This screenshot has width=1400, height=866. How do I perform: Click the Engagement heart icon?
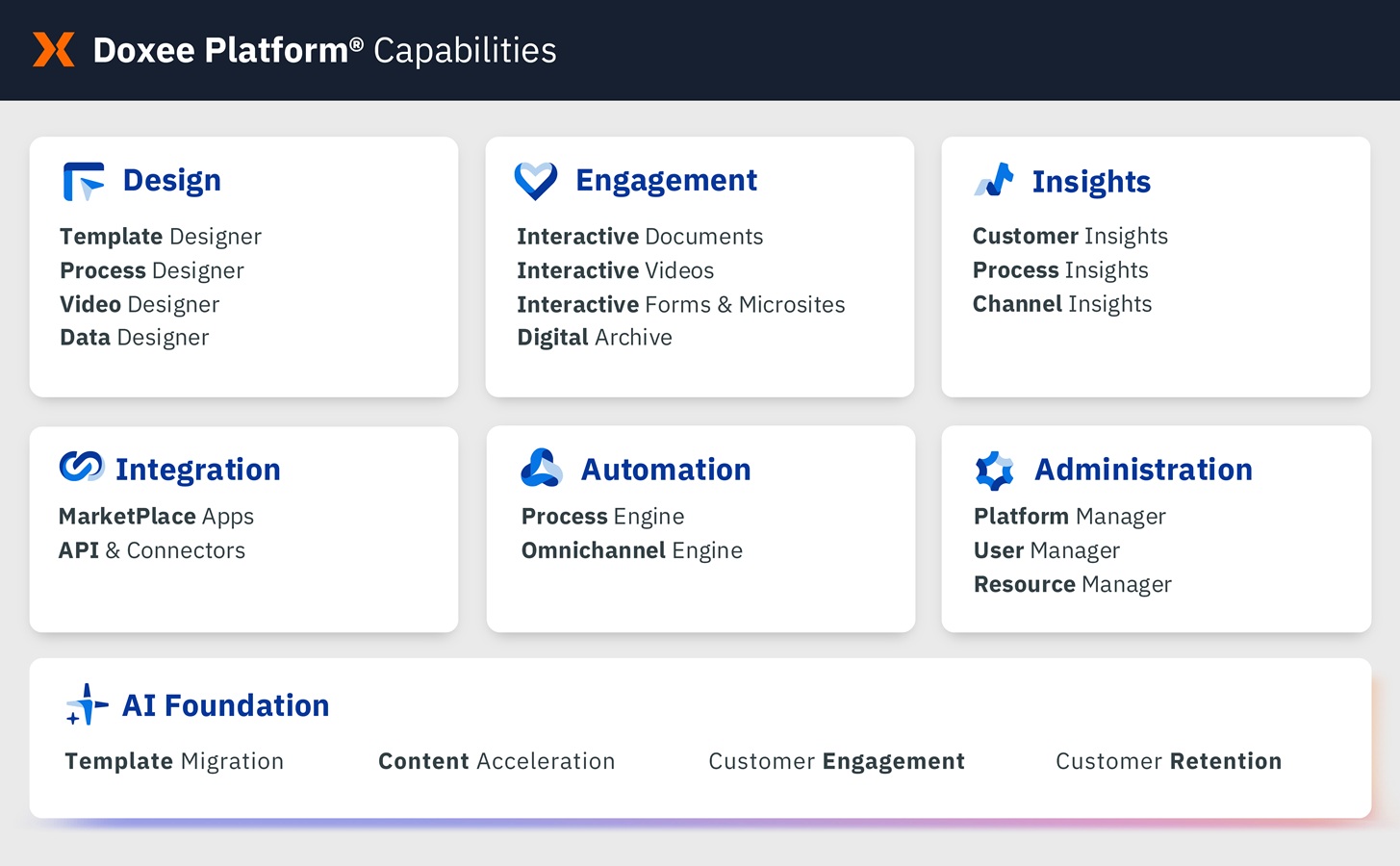pos(536,181)
